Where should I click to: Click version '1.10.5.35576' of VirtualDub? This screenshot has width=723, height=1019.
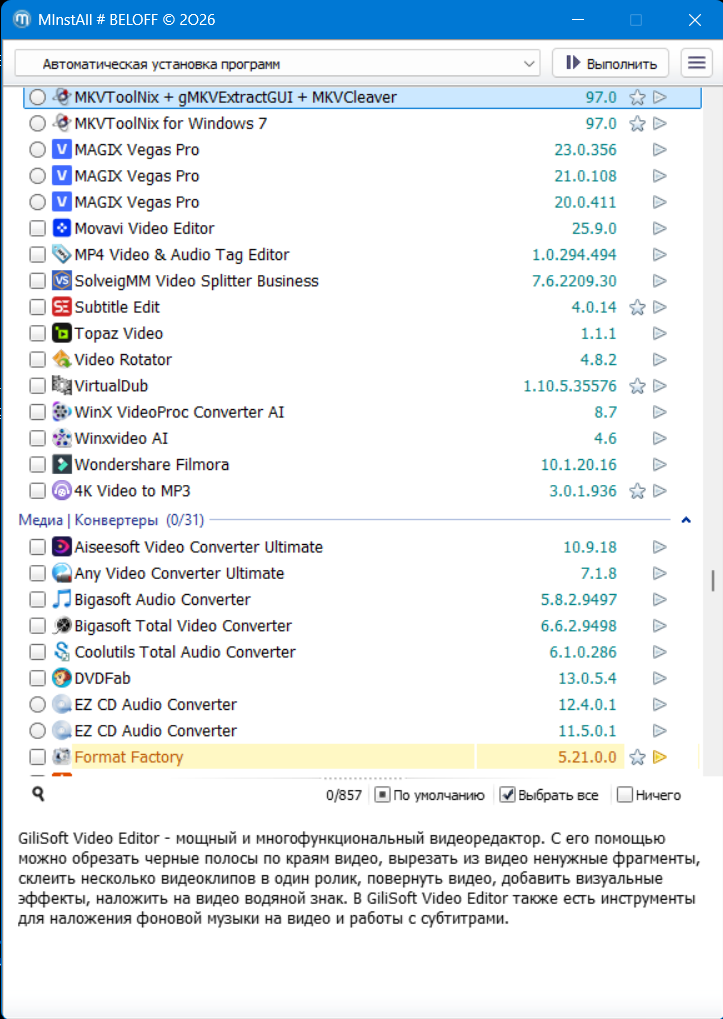(x=570, y=386)
